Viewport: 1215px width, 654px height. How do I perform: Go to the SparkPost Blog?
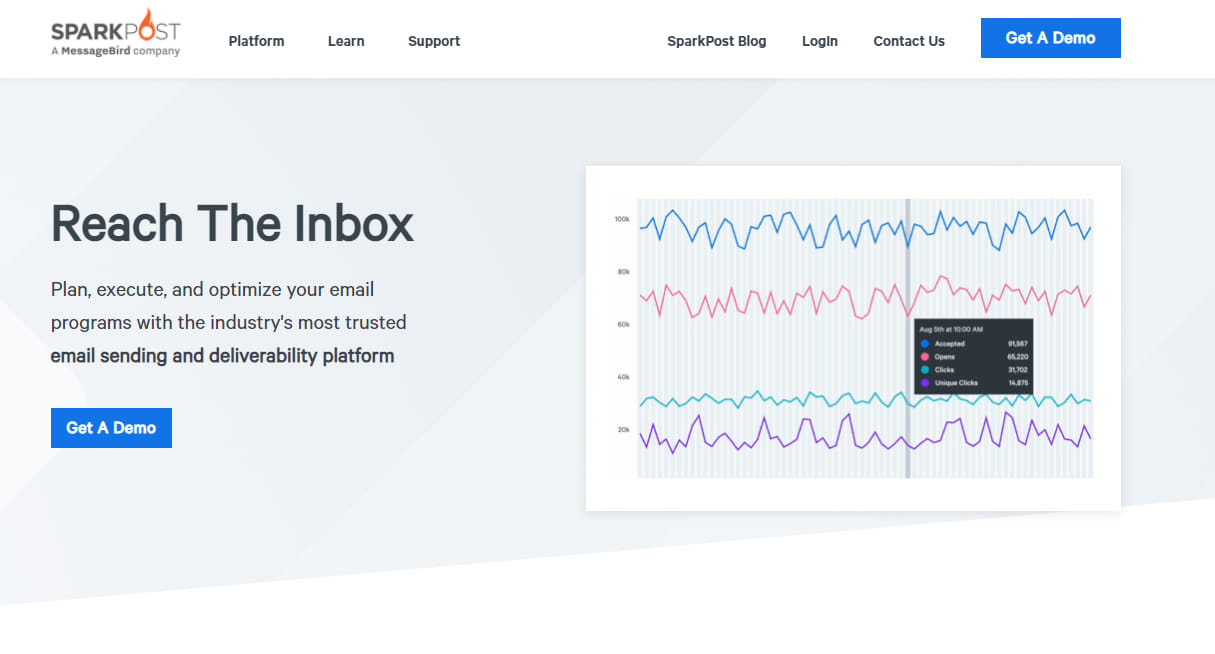click(717, 41)
